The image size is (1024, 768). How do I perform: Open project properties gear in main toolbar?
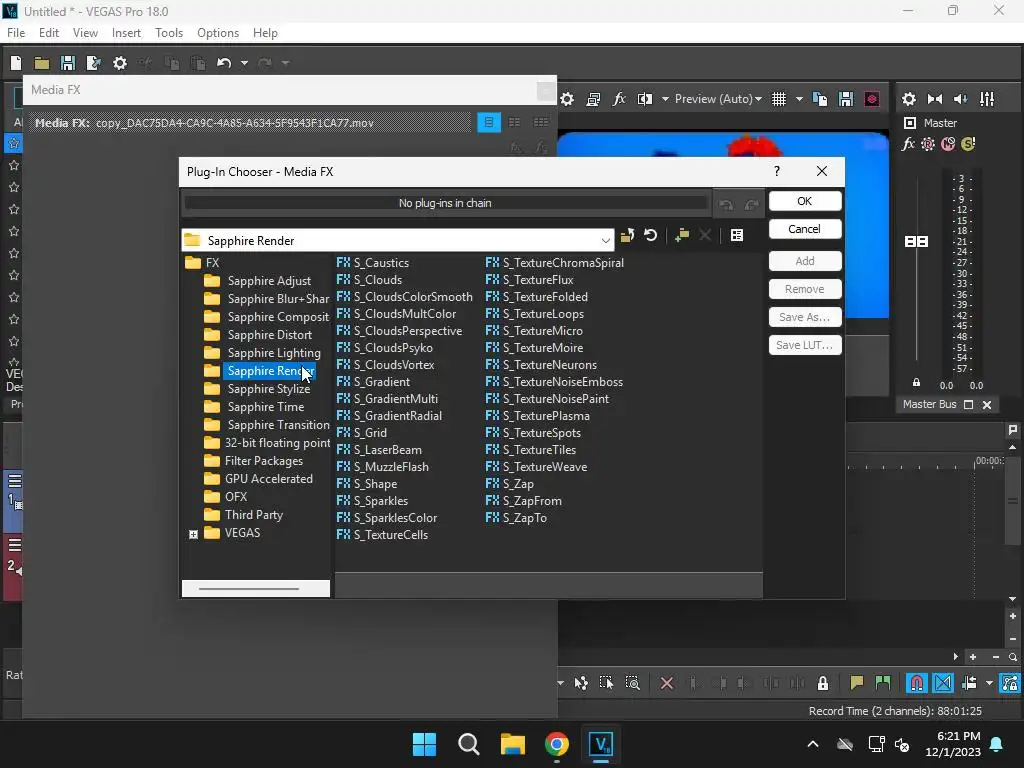(x=120, y=63)
